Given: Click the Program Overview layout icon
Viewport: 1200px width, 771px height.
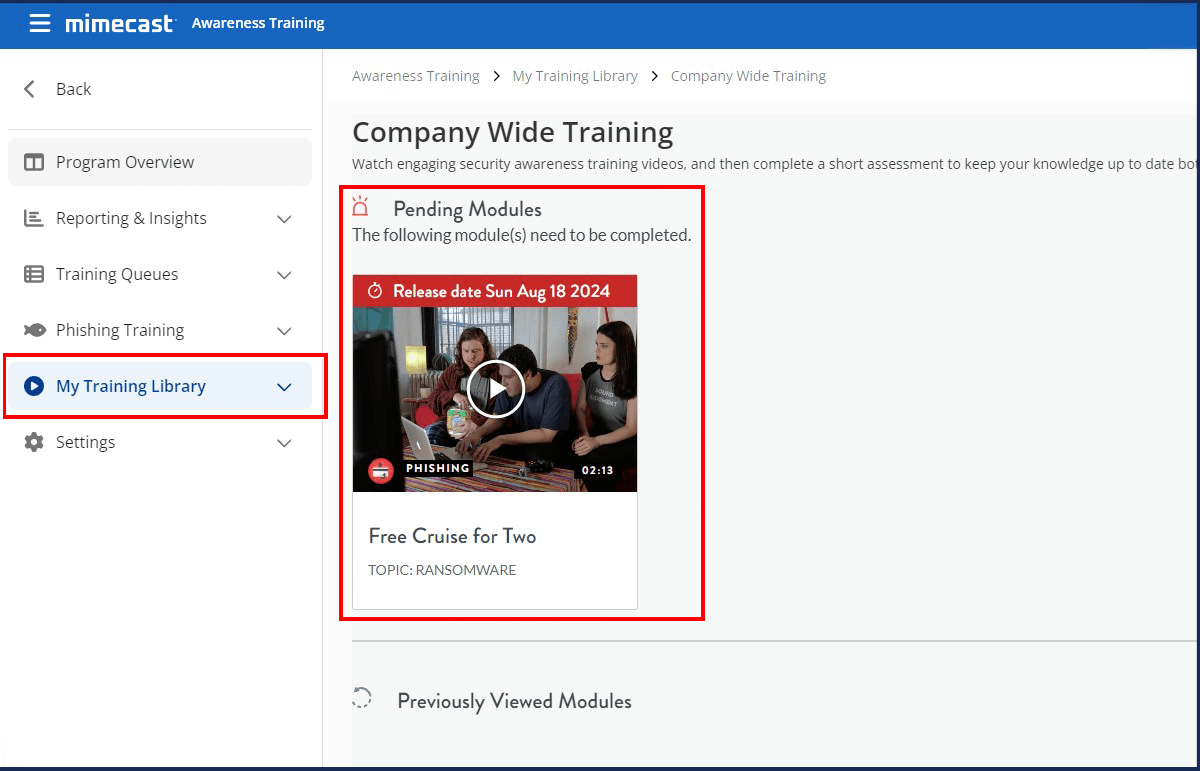Looking at the screenshot, I should [34, 162].
